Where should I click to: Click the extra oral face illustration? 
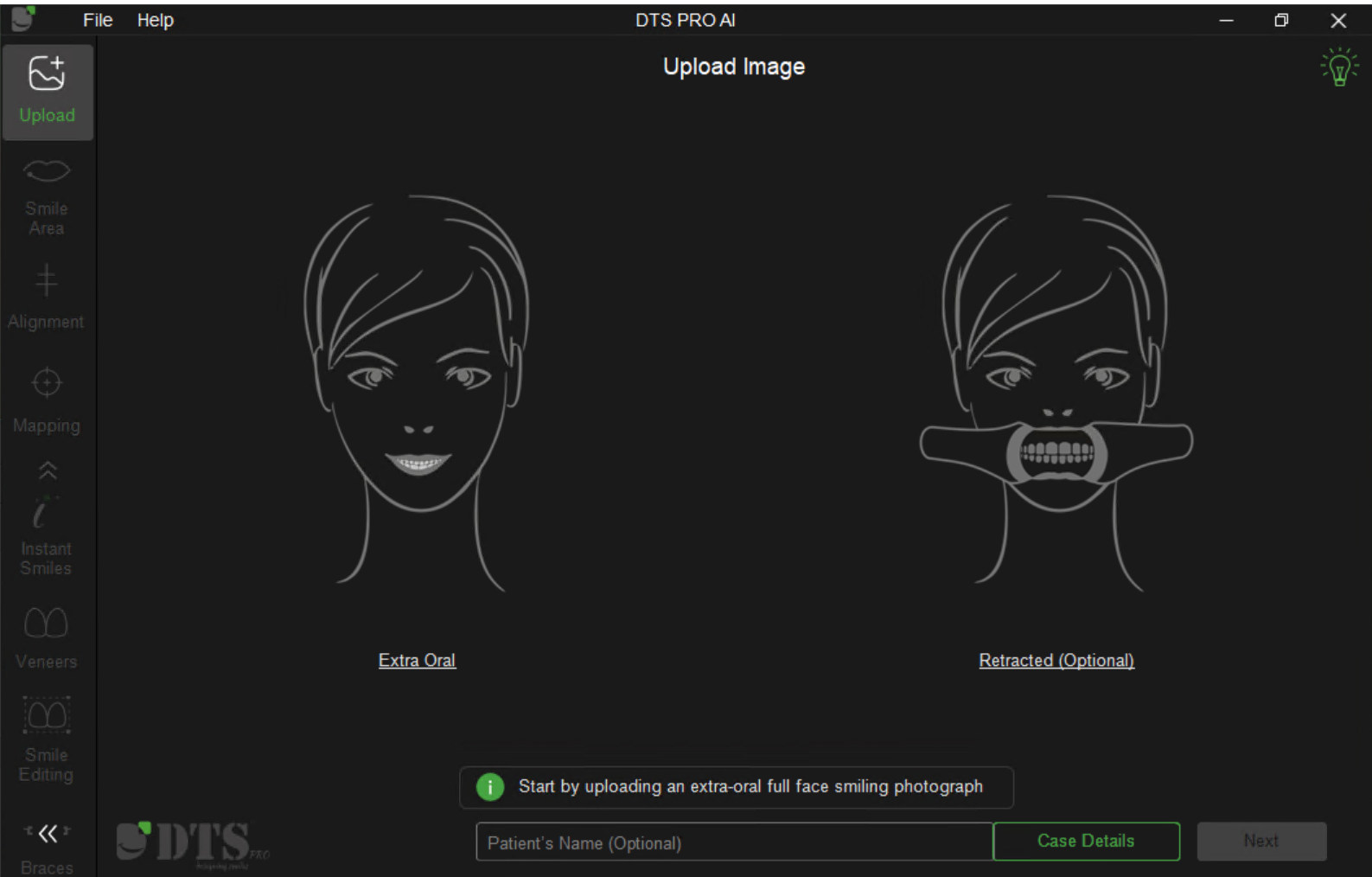pos(417,394)
